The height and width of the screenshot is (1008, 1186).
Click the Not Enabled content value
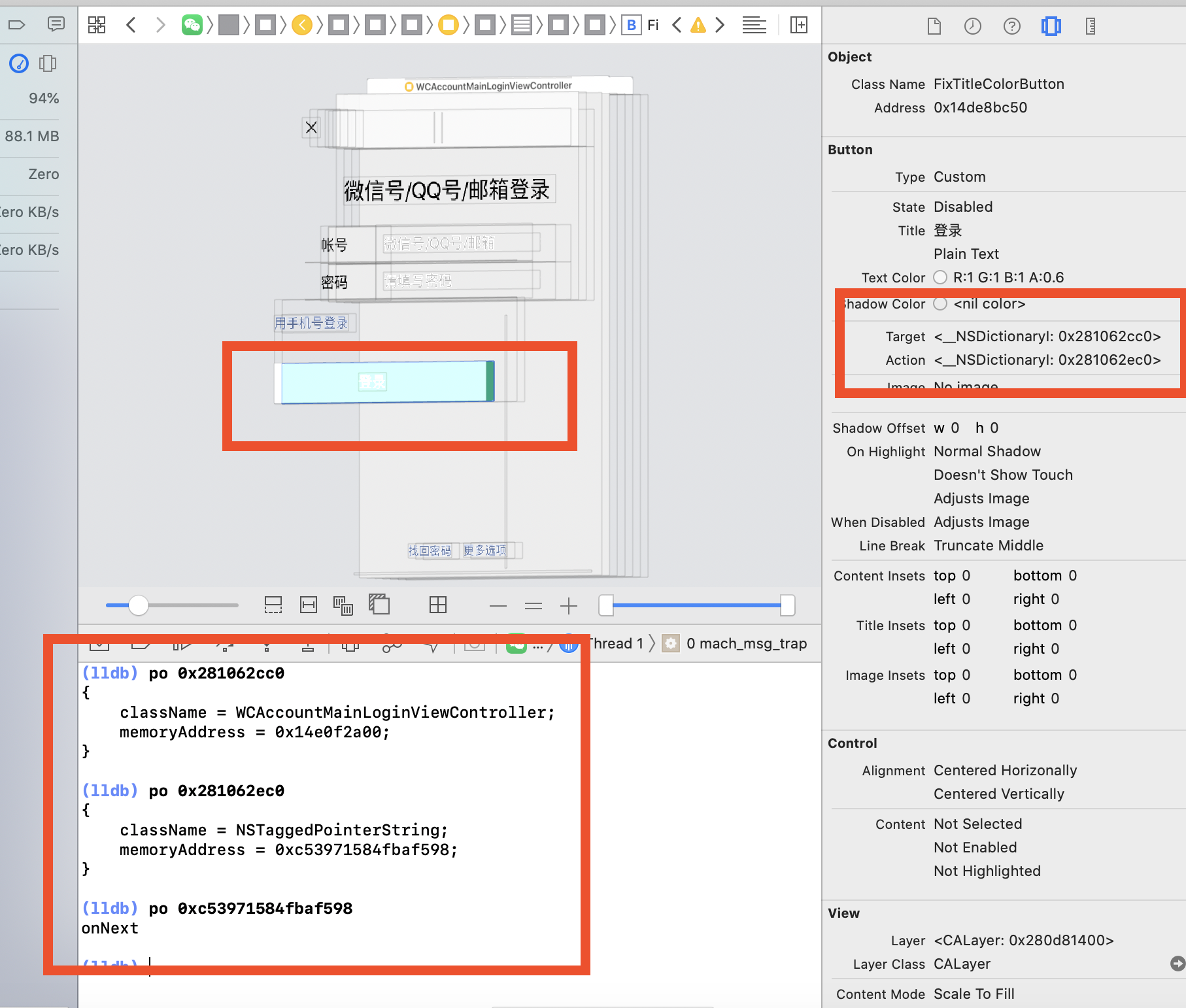point(975,847)
